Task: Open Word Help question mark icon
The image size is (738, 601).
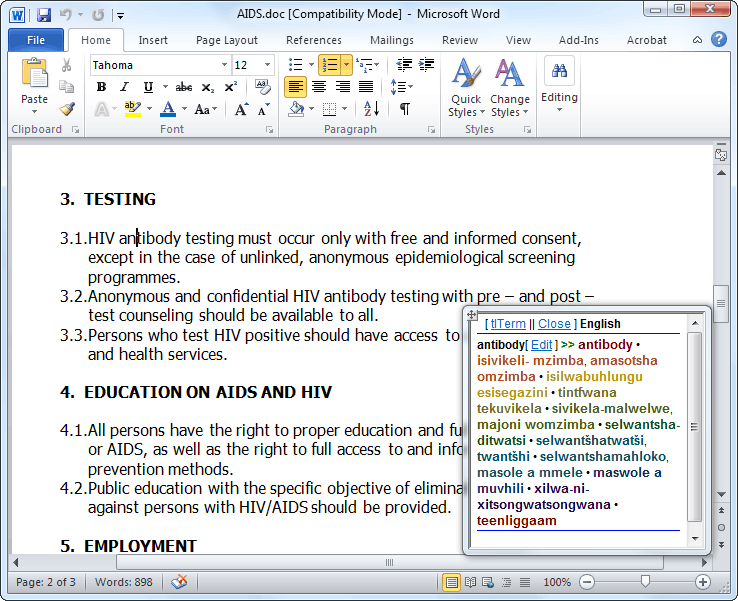Action: tap(719, 40)
